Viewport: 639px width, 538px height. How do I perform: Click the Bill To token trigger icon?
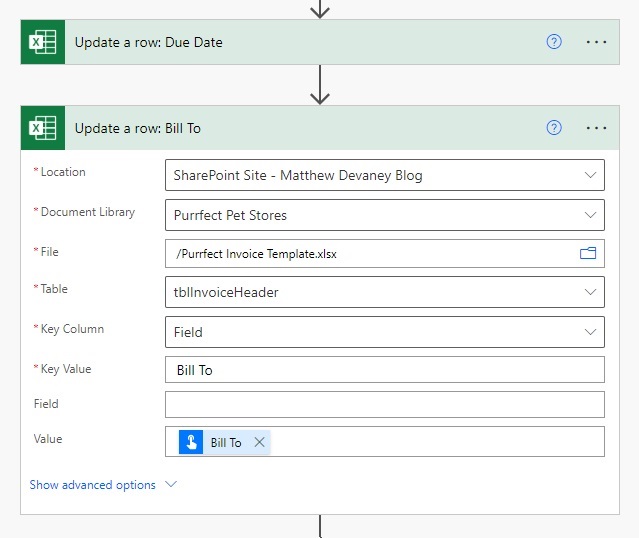[x=191, y=442]
